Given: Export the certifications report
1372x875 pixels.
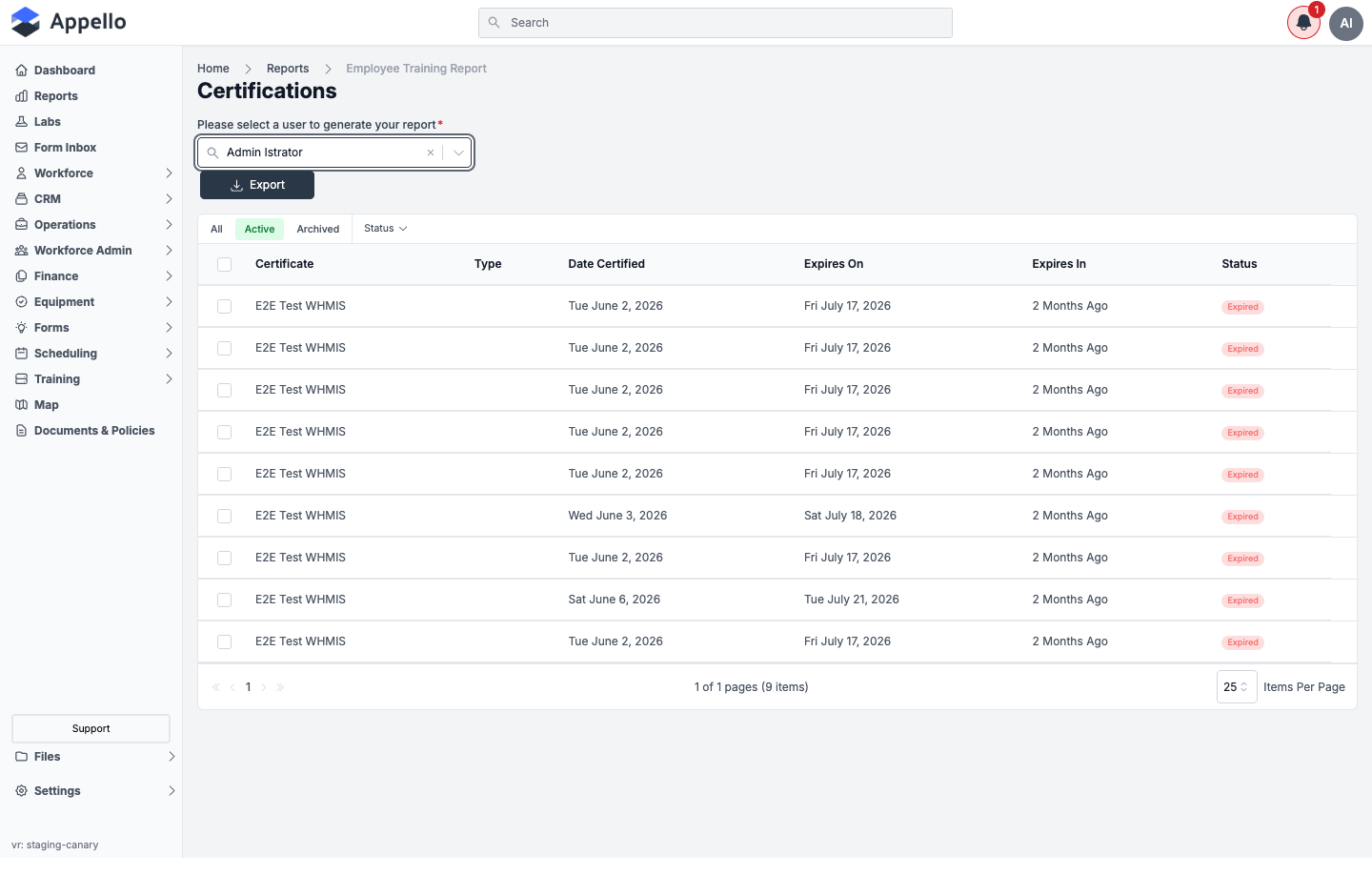Looking at the screenshot, I should 257,185.
